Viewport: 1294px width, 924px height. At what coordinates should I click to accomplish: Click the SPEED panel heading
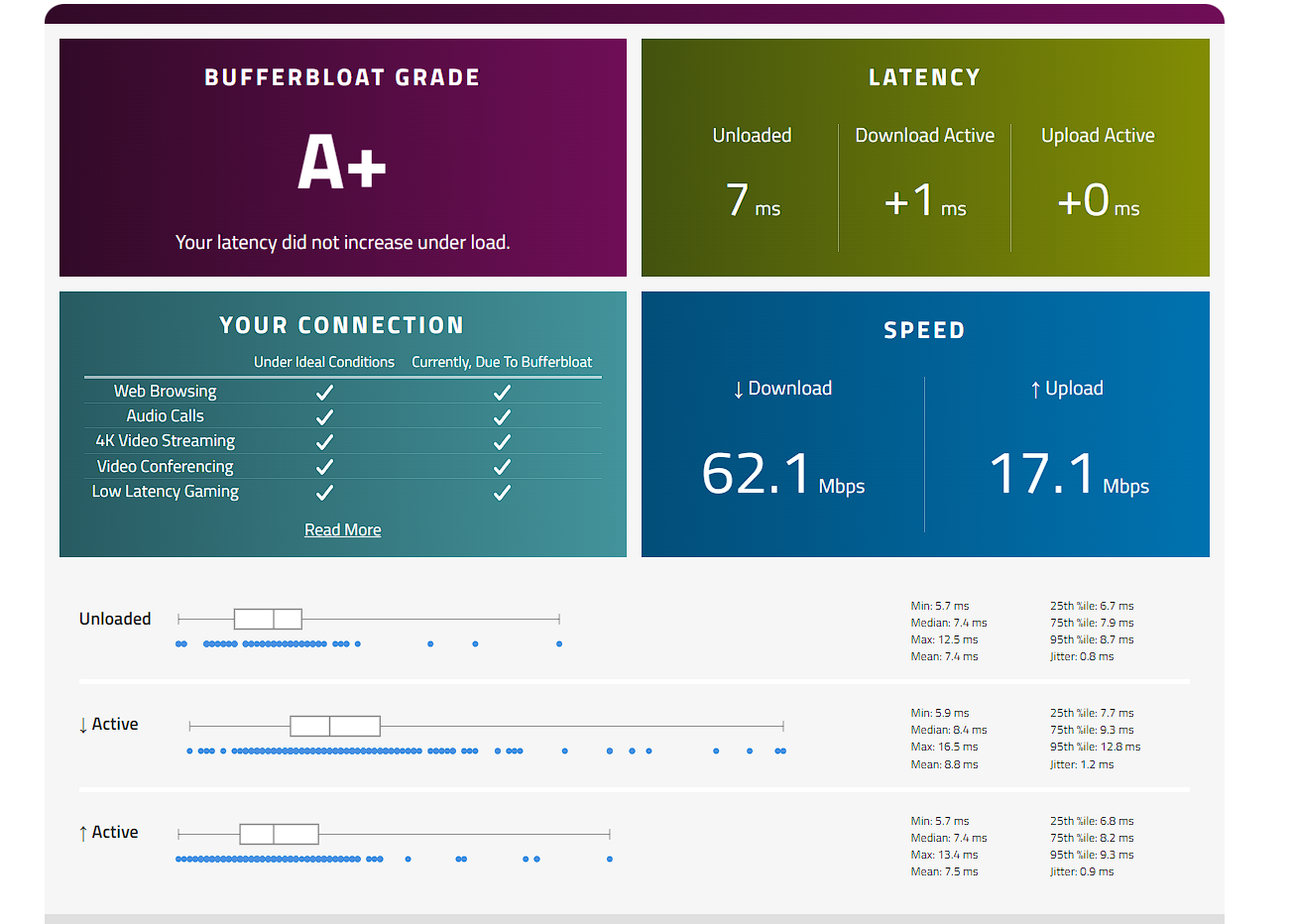point(924,330)
